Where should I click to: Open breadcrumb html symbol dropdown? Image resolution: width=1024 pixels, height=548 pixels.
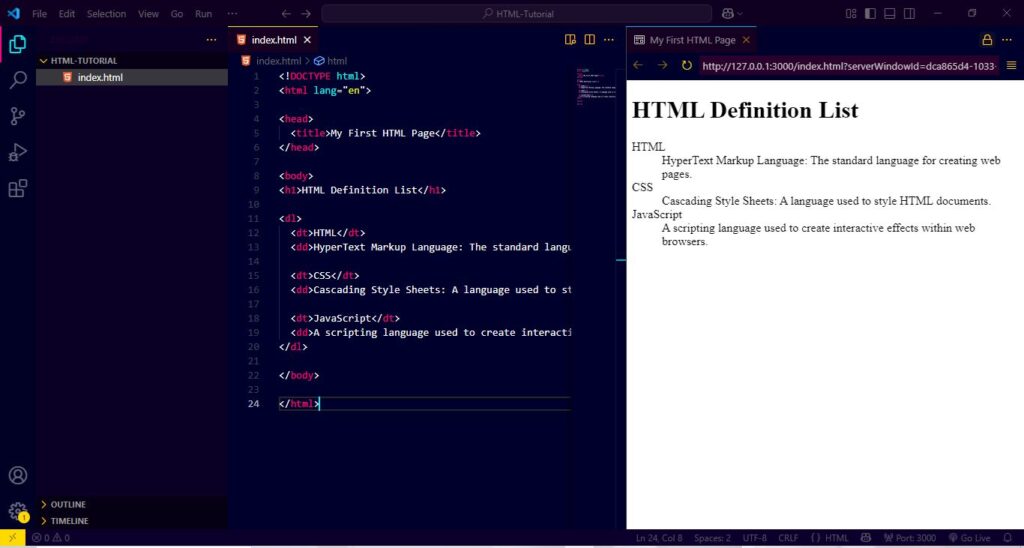tap(331, 61)
